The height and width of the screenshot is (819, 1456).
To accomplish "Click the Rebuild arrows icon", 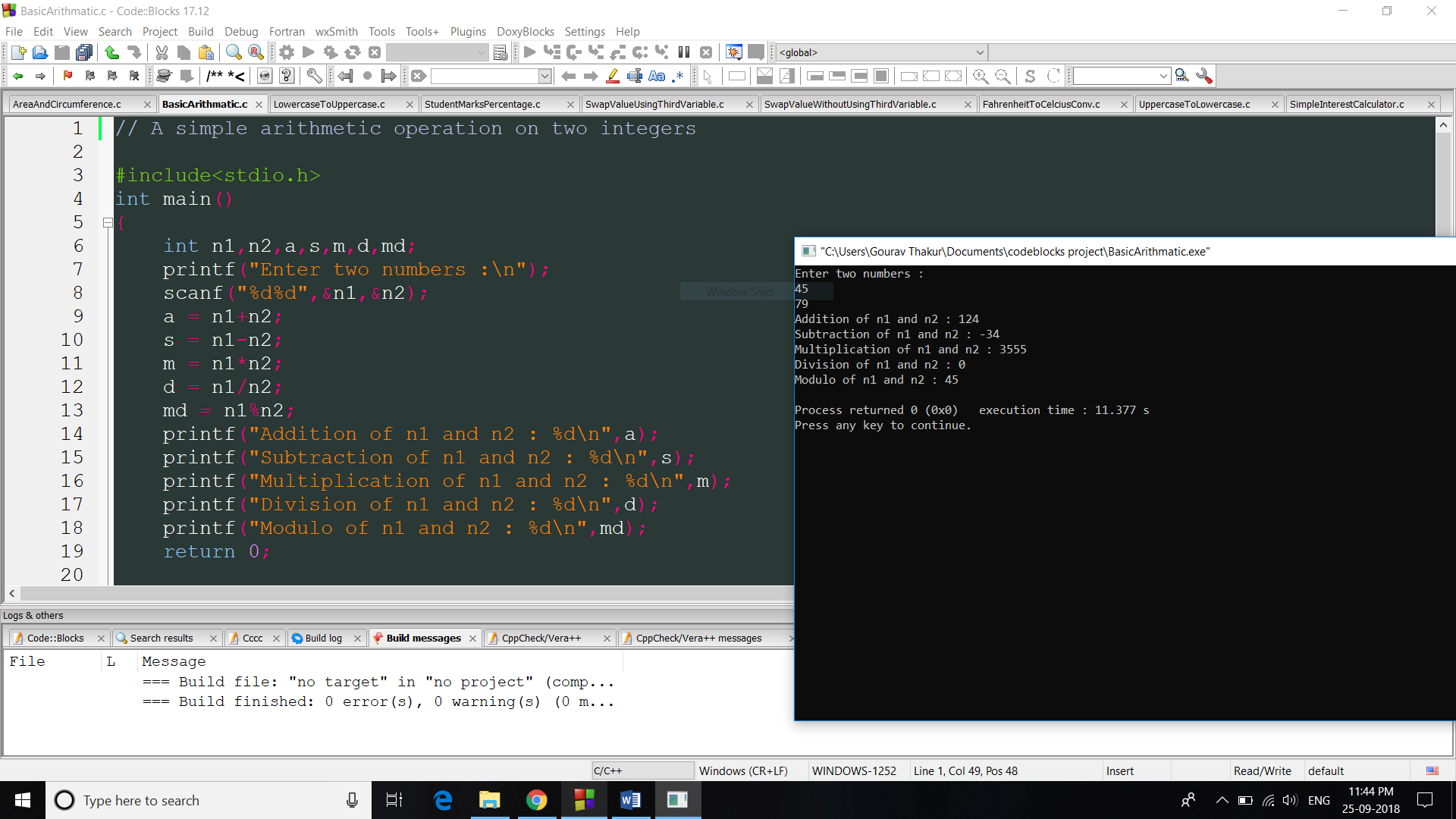I will pyautogui.click(x=353, y=52).
